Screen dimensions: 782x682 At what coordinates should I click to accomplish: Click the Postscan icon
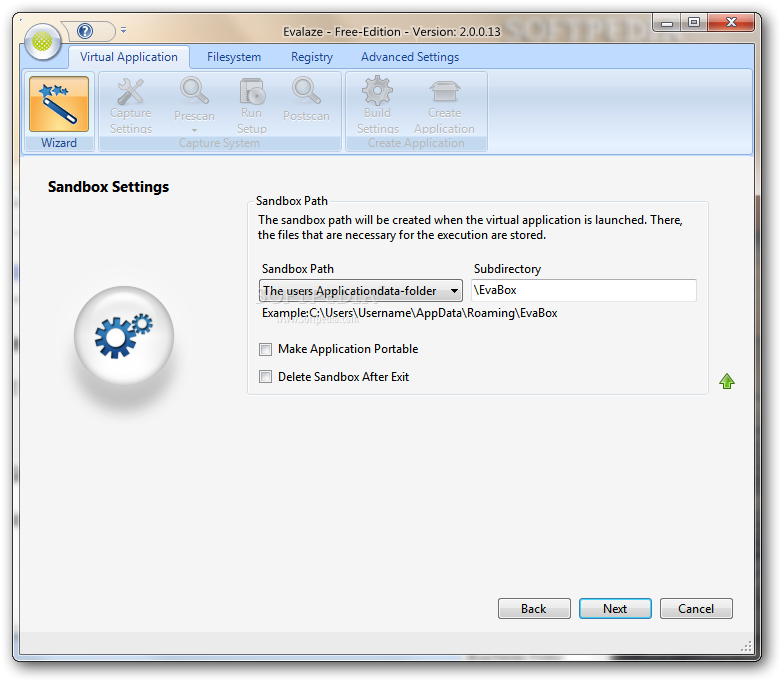point(306,91)
